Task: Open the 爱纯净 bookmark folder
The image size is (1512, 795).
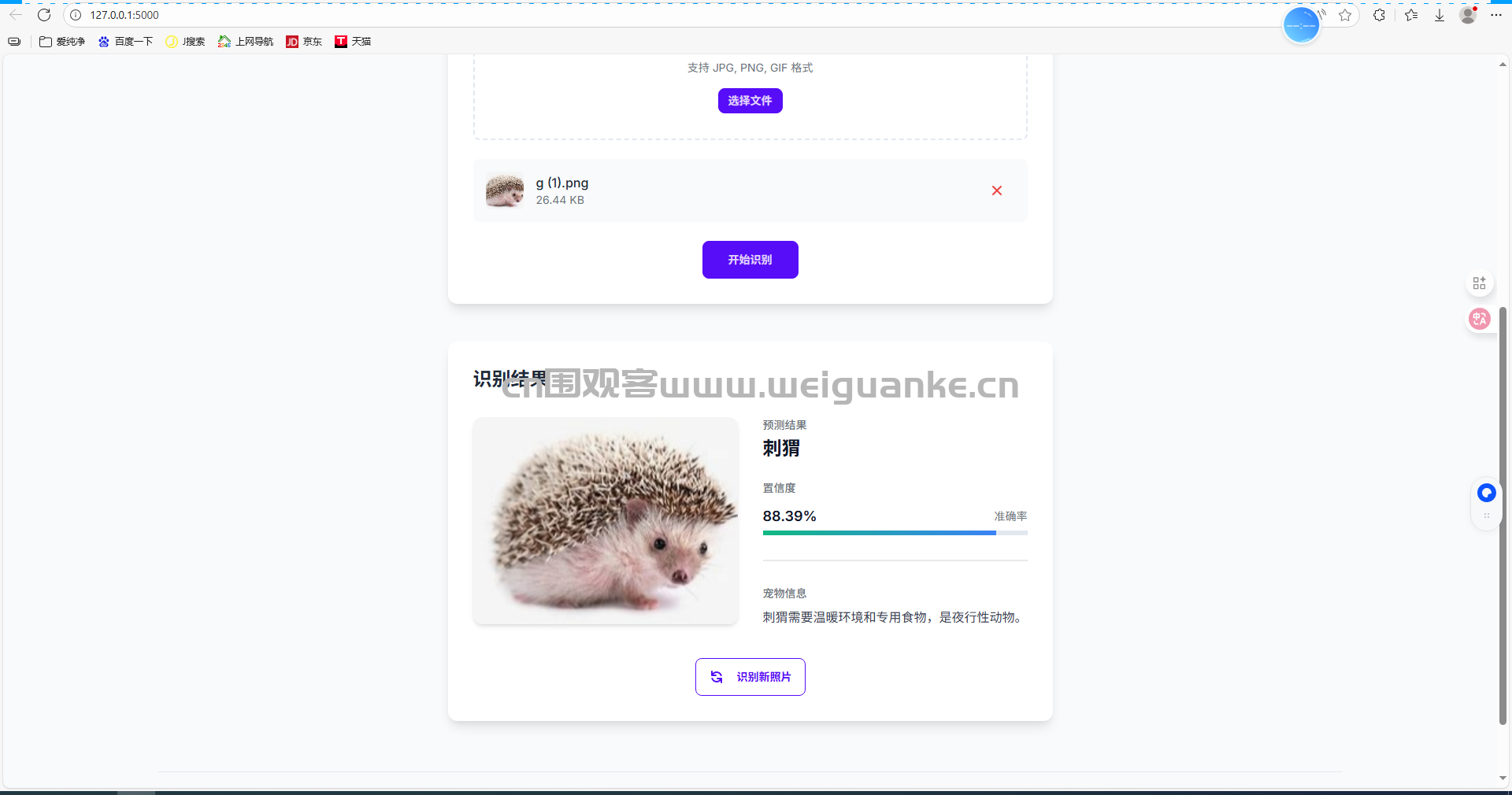Action: click(62, 42)
